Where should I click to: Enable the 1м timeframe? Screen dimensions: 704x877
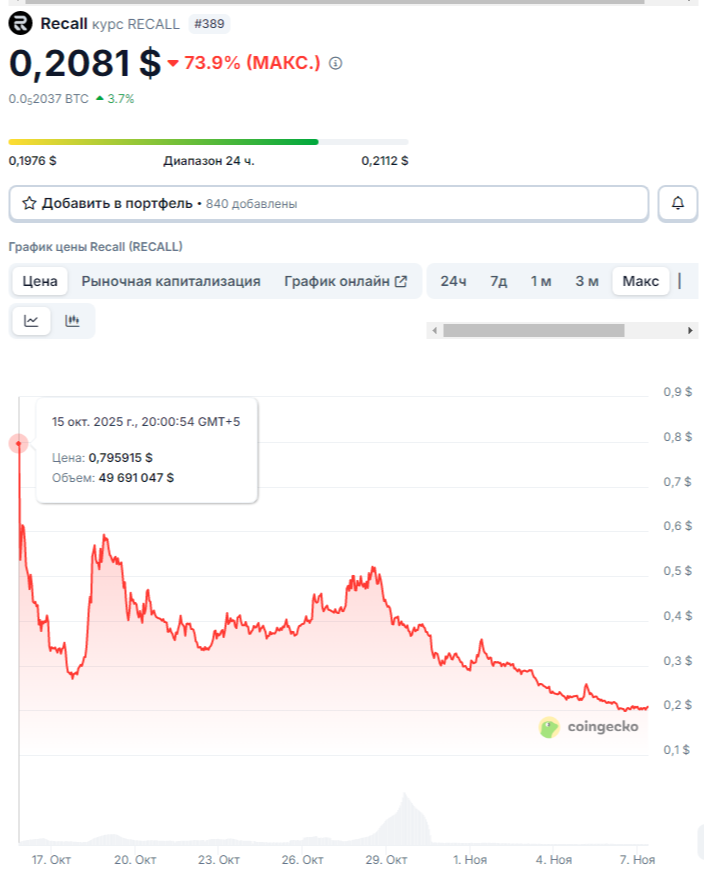[541, 281]
